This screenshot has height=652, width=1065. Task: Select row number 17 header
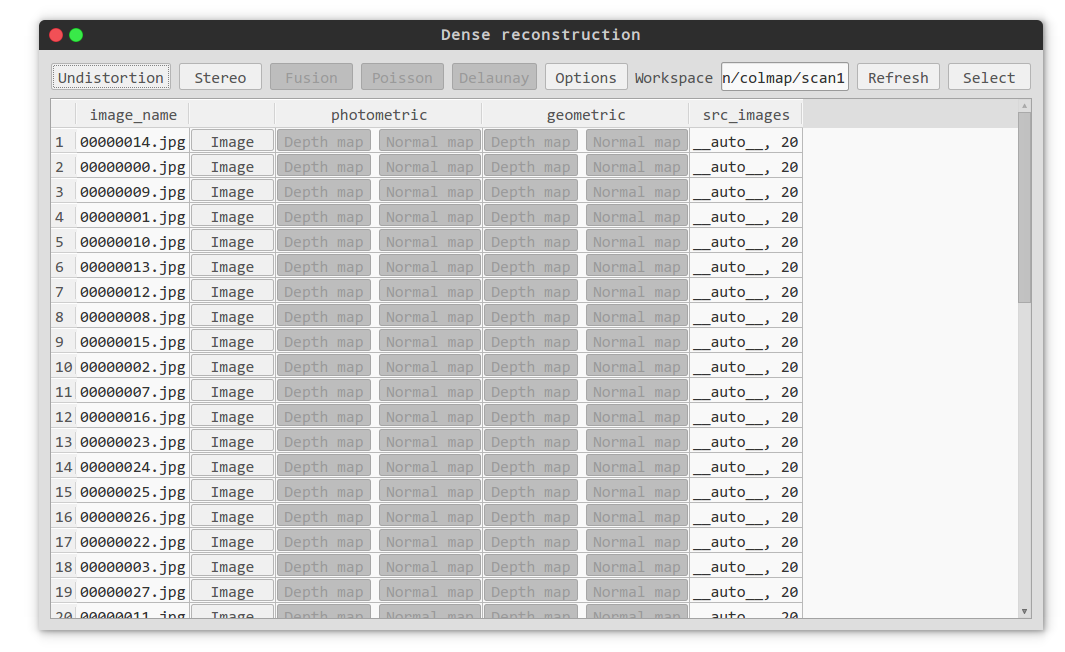point(62,541)
